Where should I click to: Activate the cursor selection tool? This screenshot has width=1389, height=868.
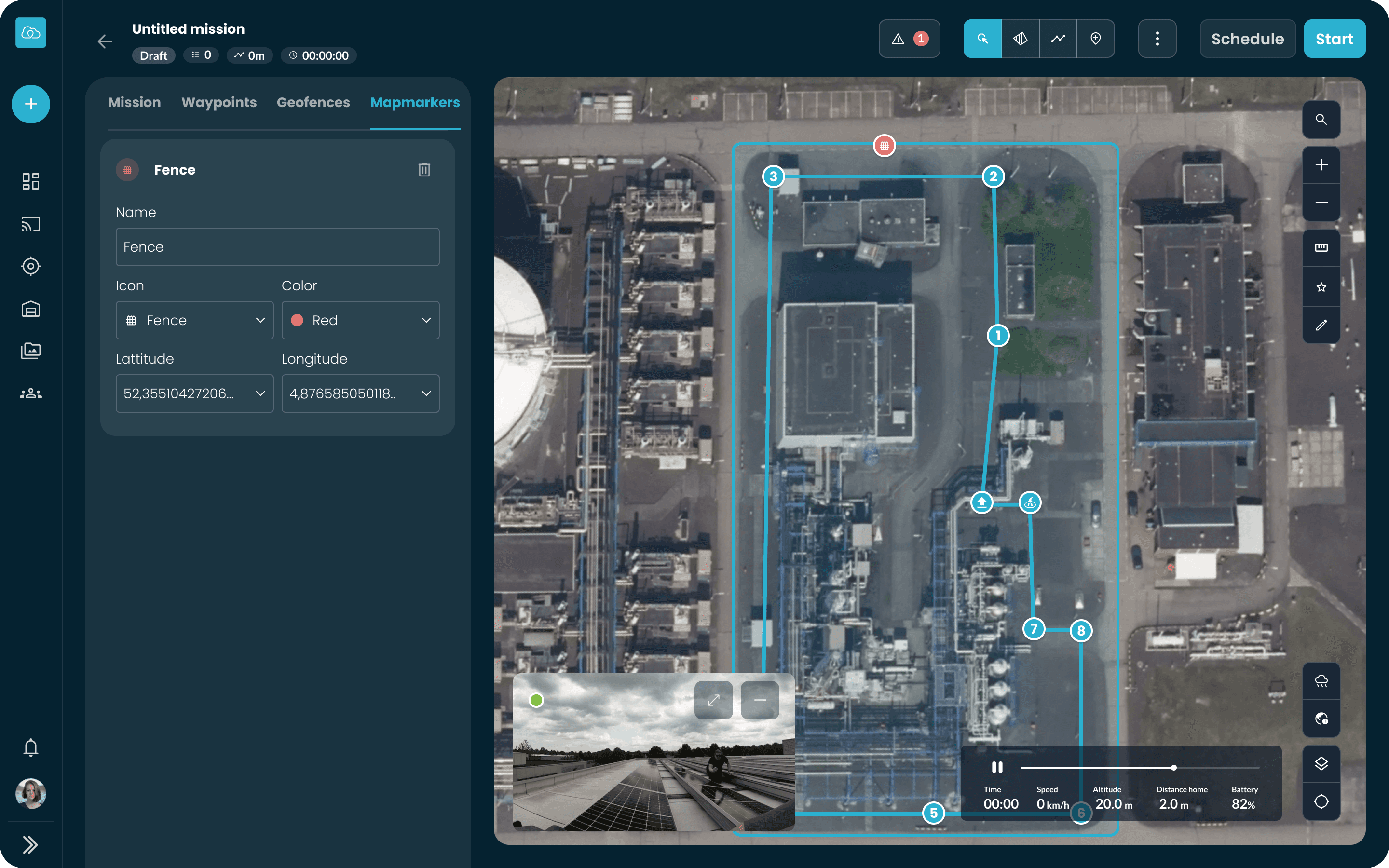(x=982, y=39)
